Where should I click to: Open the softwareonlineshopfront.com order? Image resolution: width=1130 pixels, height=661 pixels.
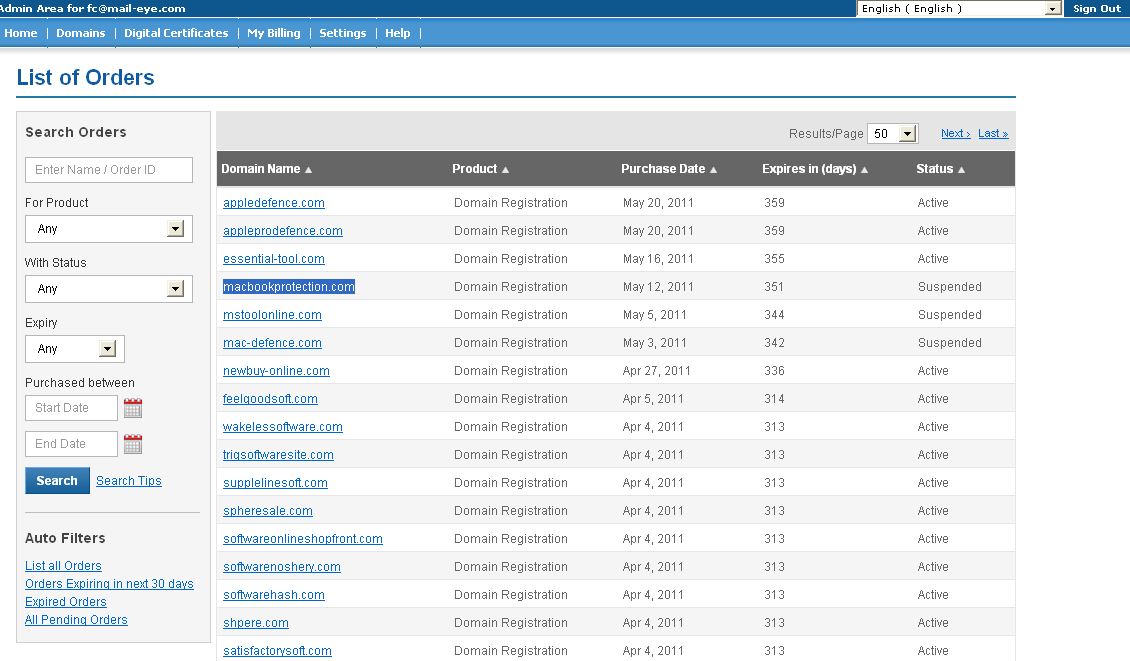pyautogui.click(x=303, y=539)
